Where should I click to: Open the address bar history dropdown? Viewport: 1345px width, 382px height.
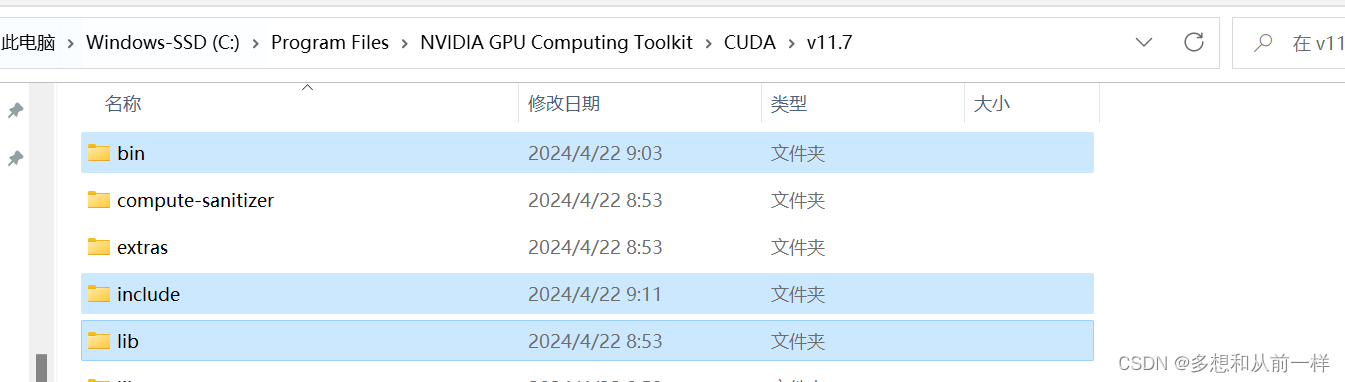(x=1144, y=42)
